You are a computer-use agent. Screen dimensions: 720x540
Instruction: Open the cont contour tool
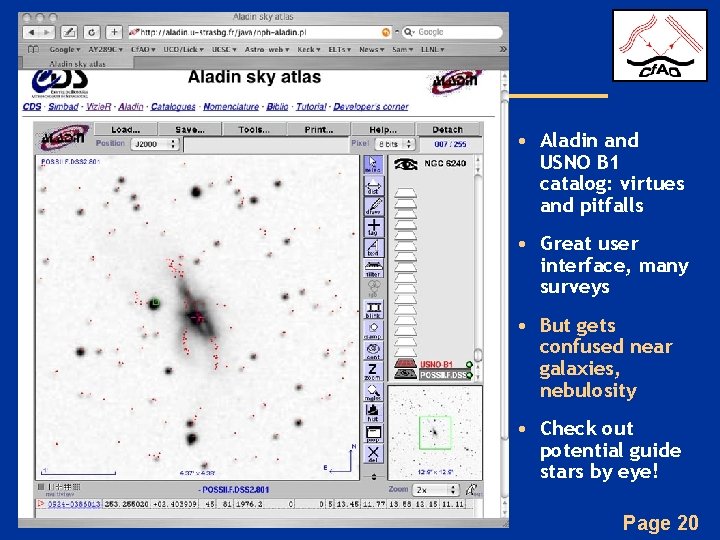[373, 351]
